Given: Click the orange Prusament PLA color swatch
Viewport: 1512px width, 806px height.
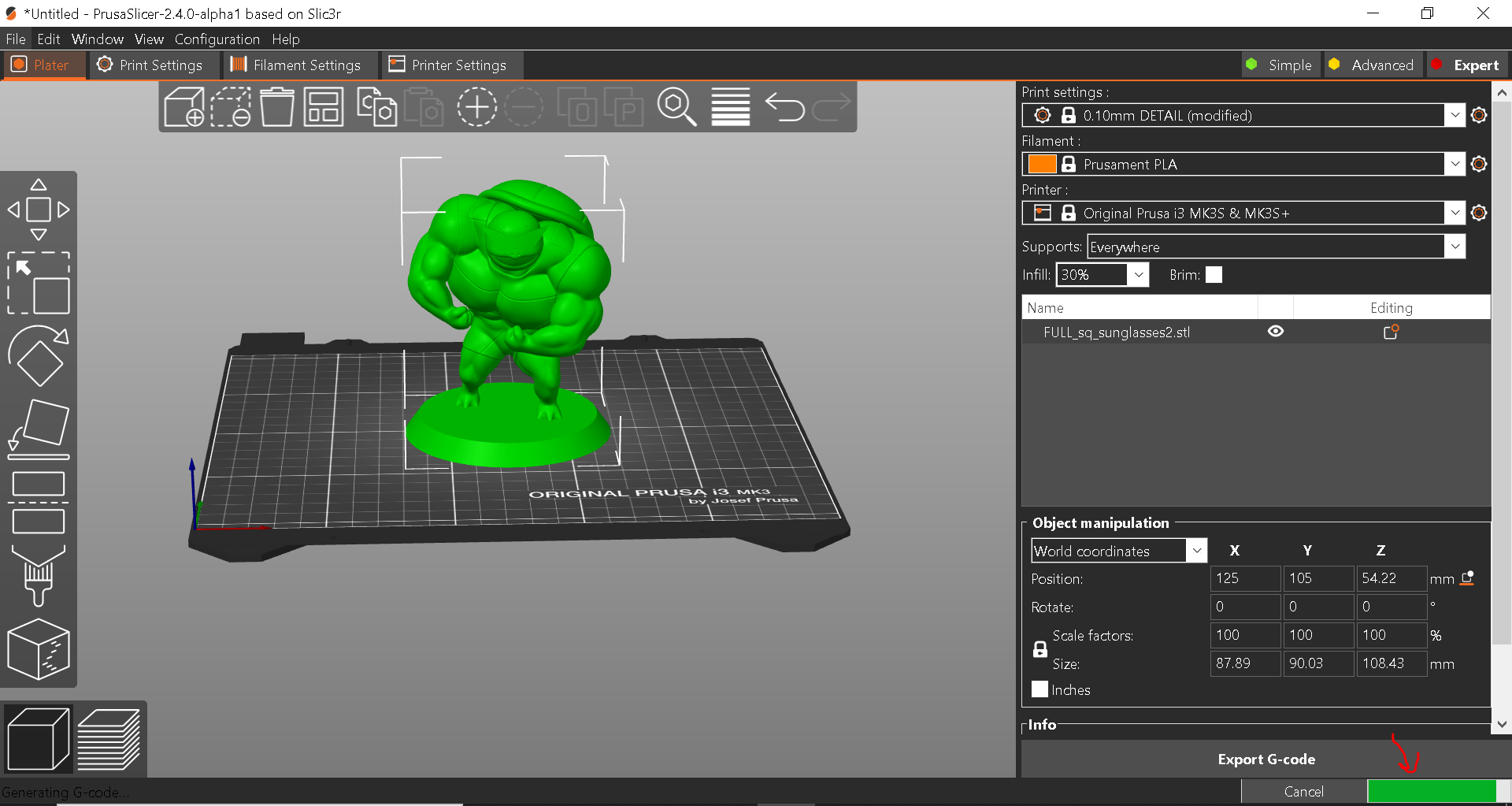Looking at the screenshot, I should point(1041,164).
